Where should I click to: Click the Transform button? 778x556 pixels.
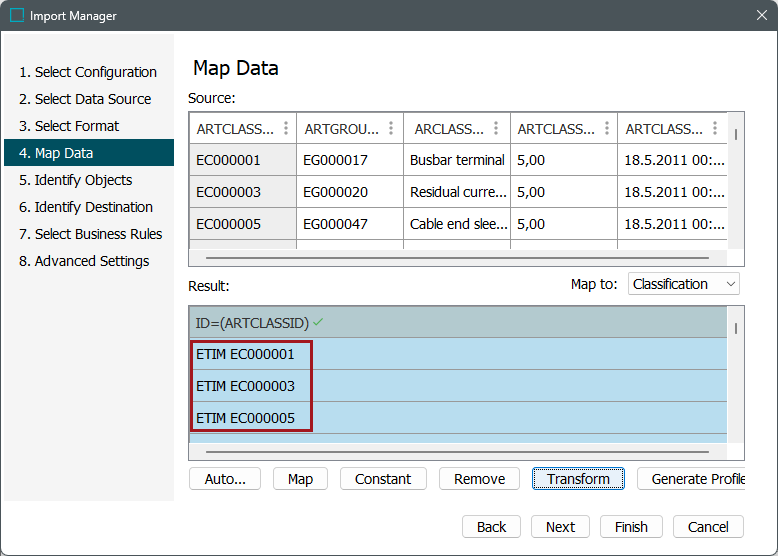(x=578, y=479)
